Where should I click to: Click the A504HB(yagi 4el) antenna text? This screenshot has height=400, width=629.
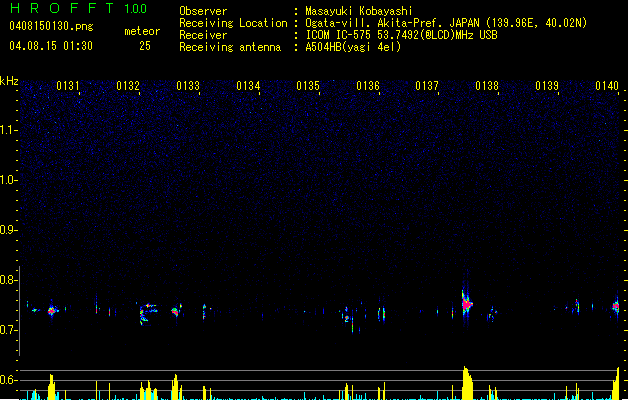(353, 47)
